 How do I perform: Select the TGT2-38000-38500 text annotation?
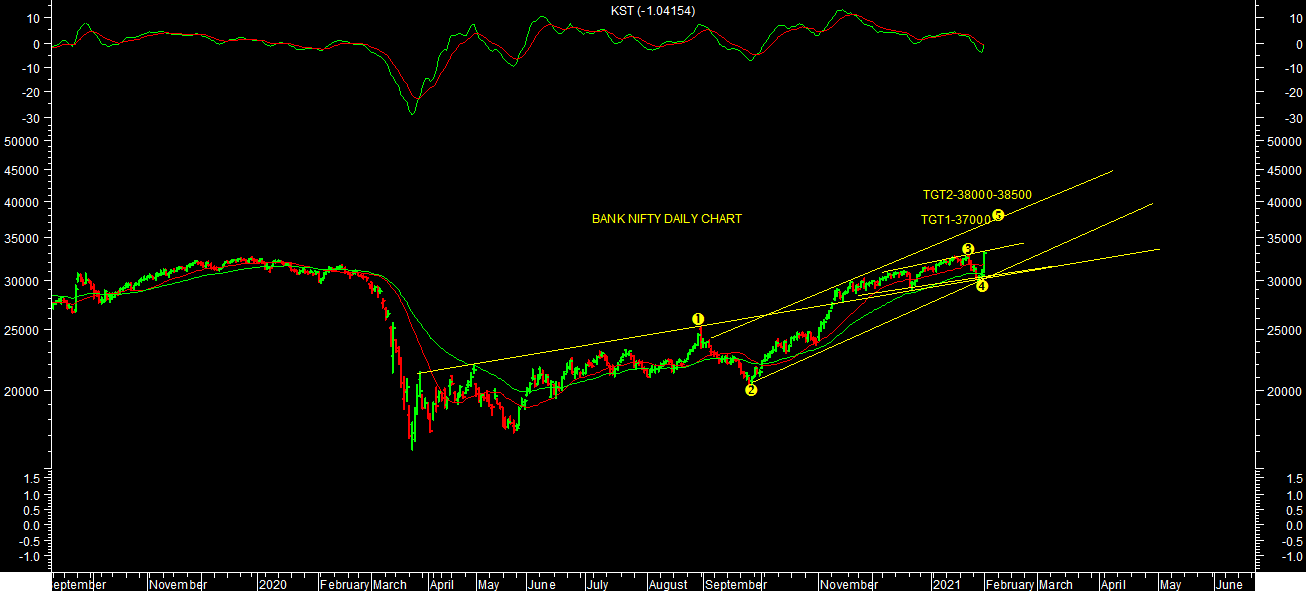point(976,195)
